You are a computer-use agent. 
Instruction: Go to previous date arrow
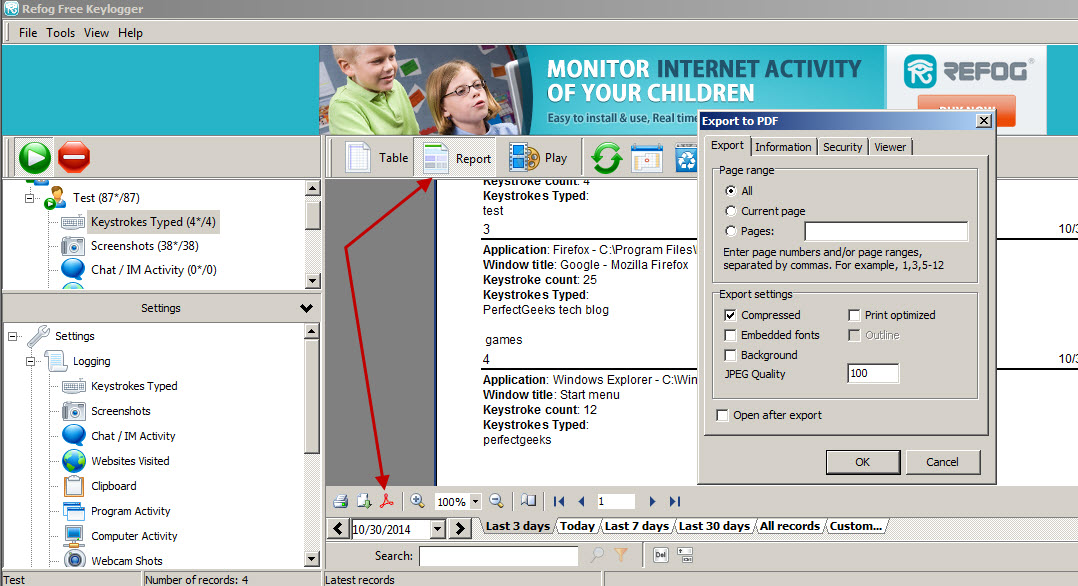click(338, 528)
